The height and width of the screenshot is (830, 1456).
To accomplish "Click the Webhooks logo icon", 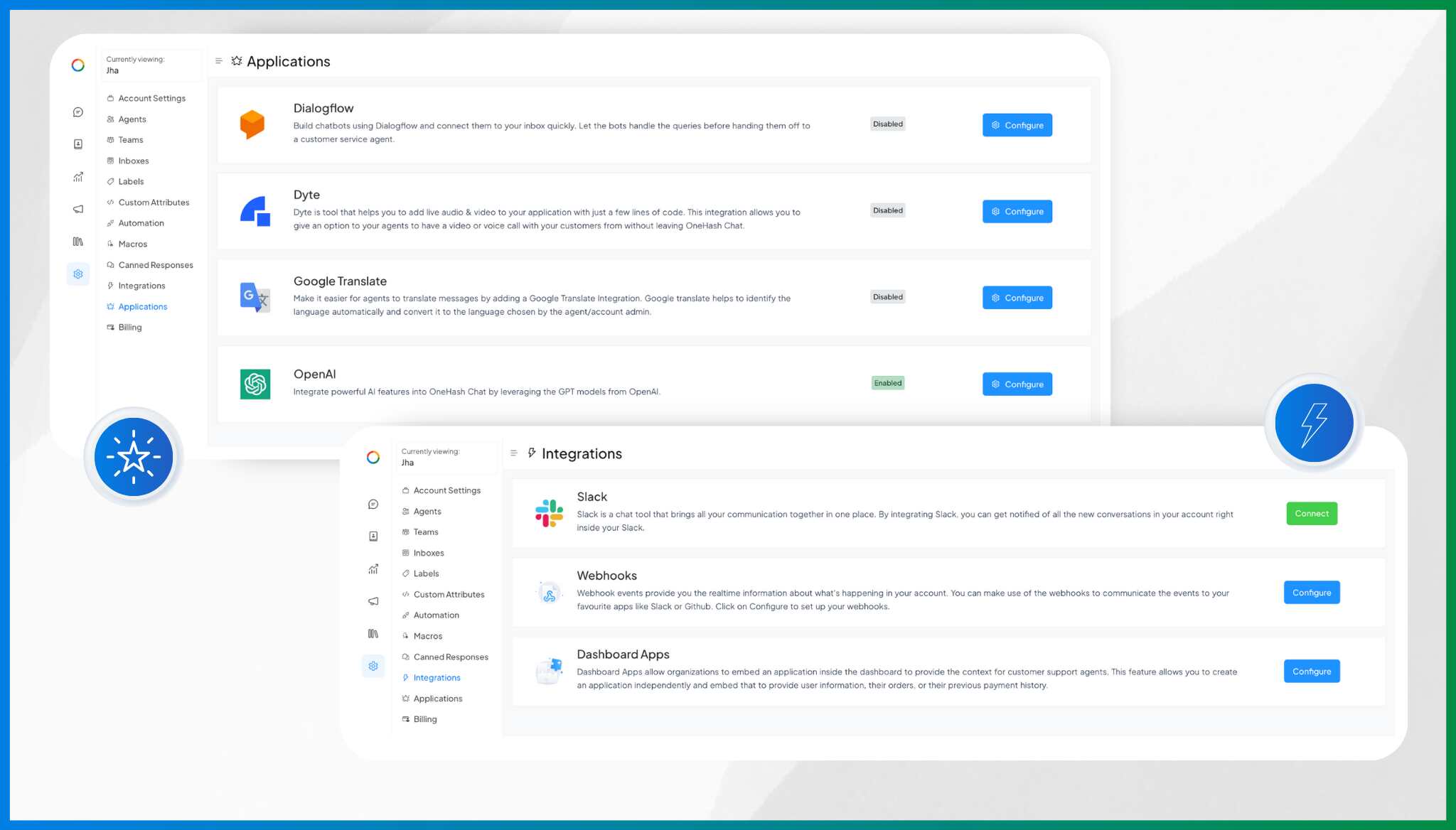I will [x=549, y=592].
